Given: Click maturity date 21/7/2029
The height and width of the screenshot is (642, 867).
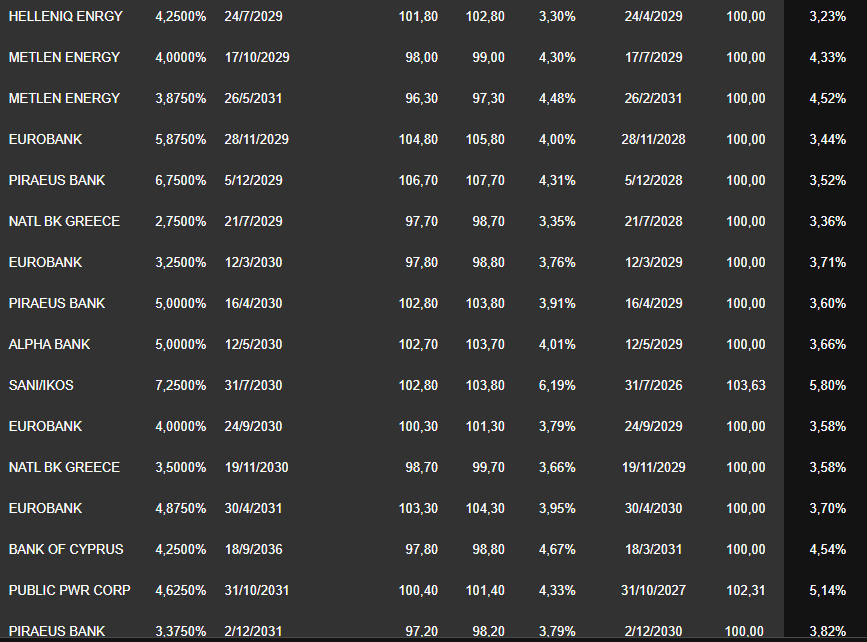Looking at the screenshot, I should 253,221.
